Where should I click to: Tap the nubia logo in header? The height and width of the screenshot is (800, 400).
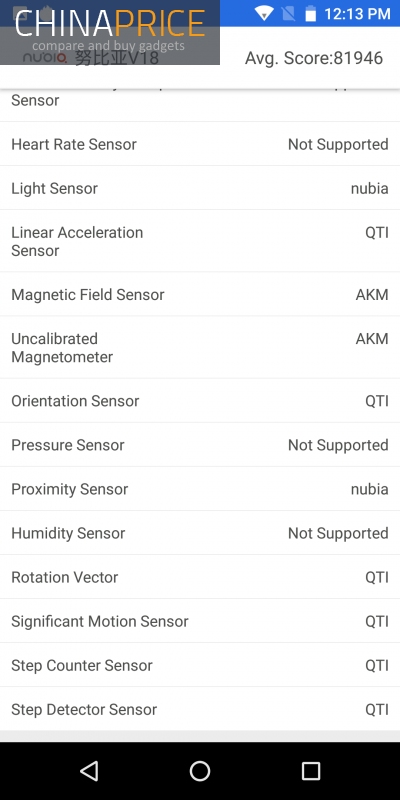45,58
